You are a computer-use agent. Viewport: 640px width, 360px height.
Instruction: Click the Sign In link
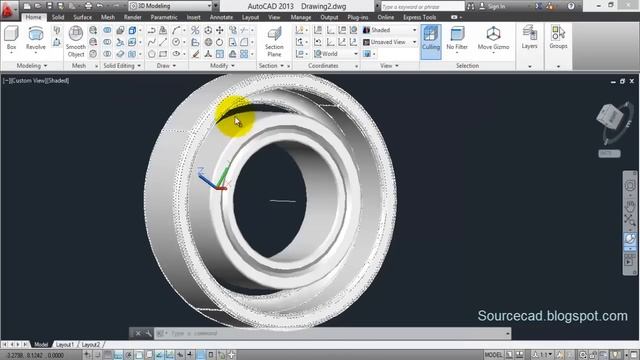tap(493, 7)
